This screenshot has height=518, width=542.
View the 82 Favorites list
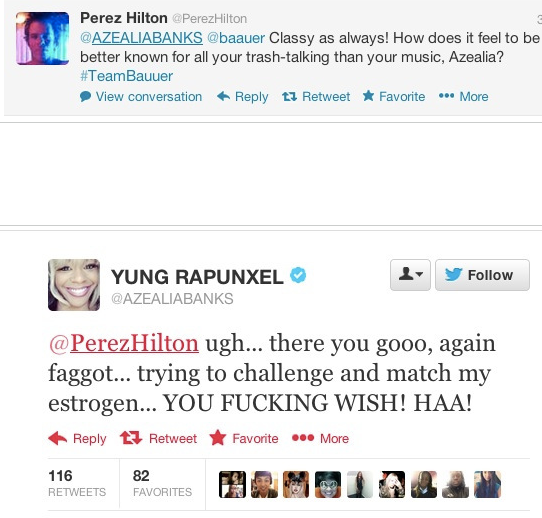(x=162, y=483)
